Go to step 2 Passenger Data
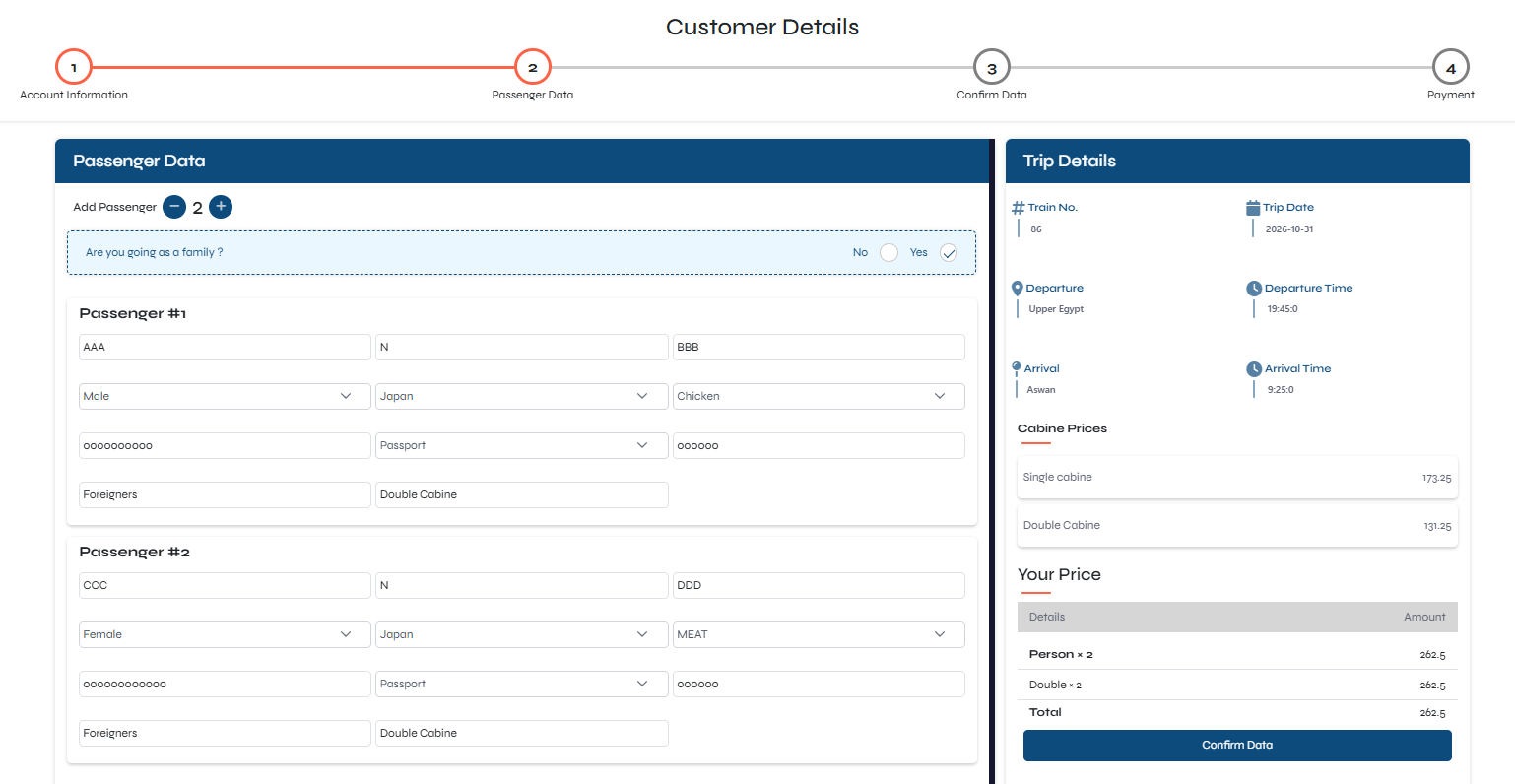1515x784 pixels. [x=533, y=68]
